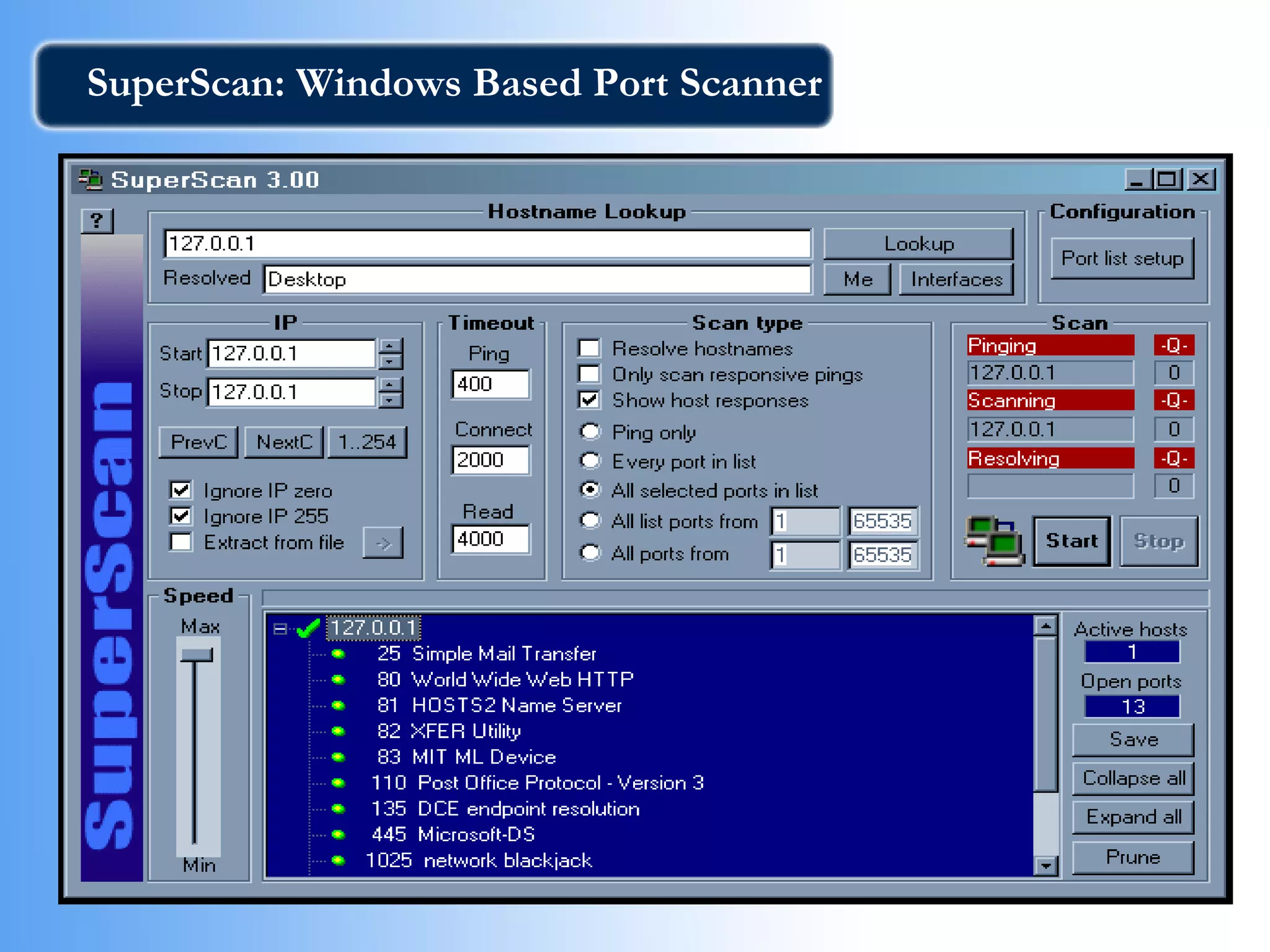Click the Speed slider thumb

tap(197, 654)
